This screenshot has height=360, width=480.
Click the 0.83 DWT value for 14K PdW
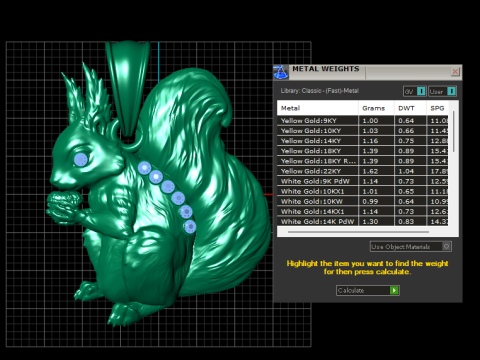(x=406, y=221)
